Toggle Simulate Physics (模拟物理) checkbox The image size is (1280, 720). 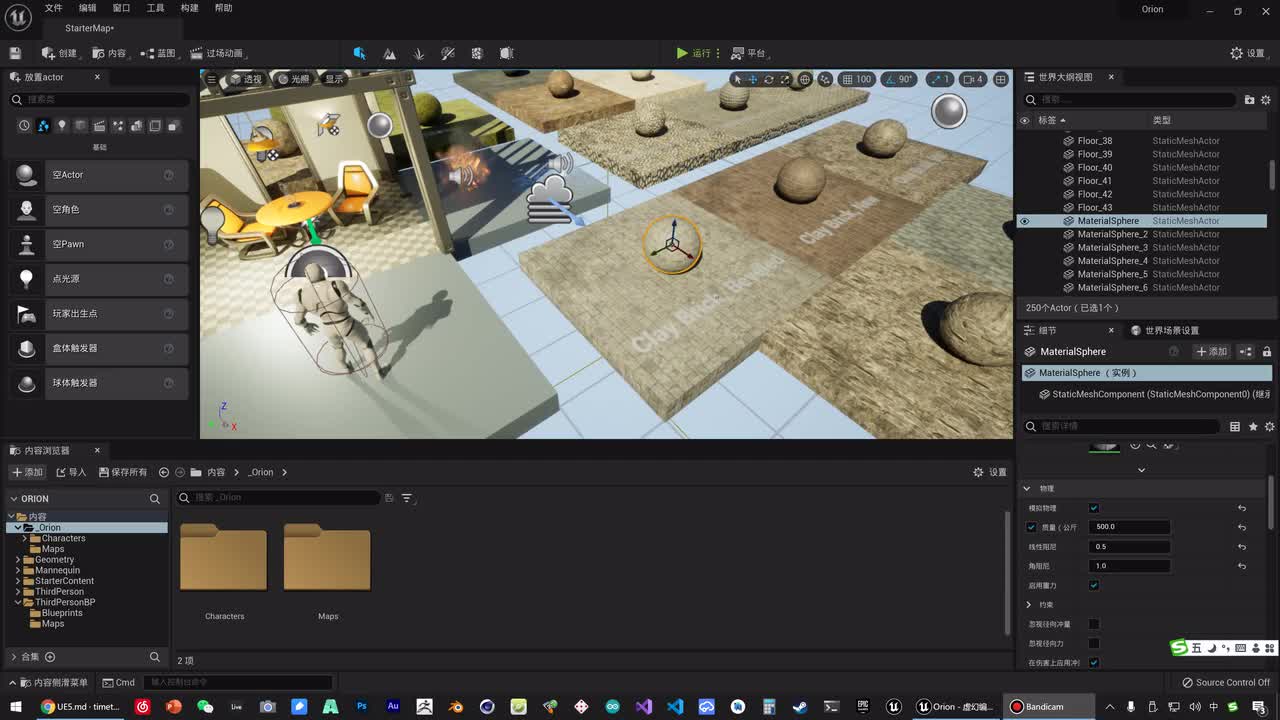coord(1094,508)
